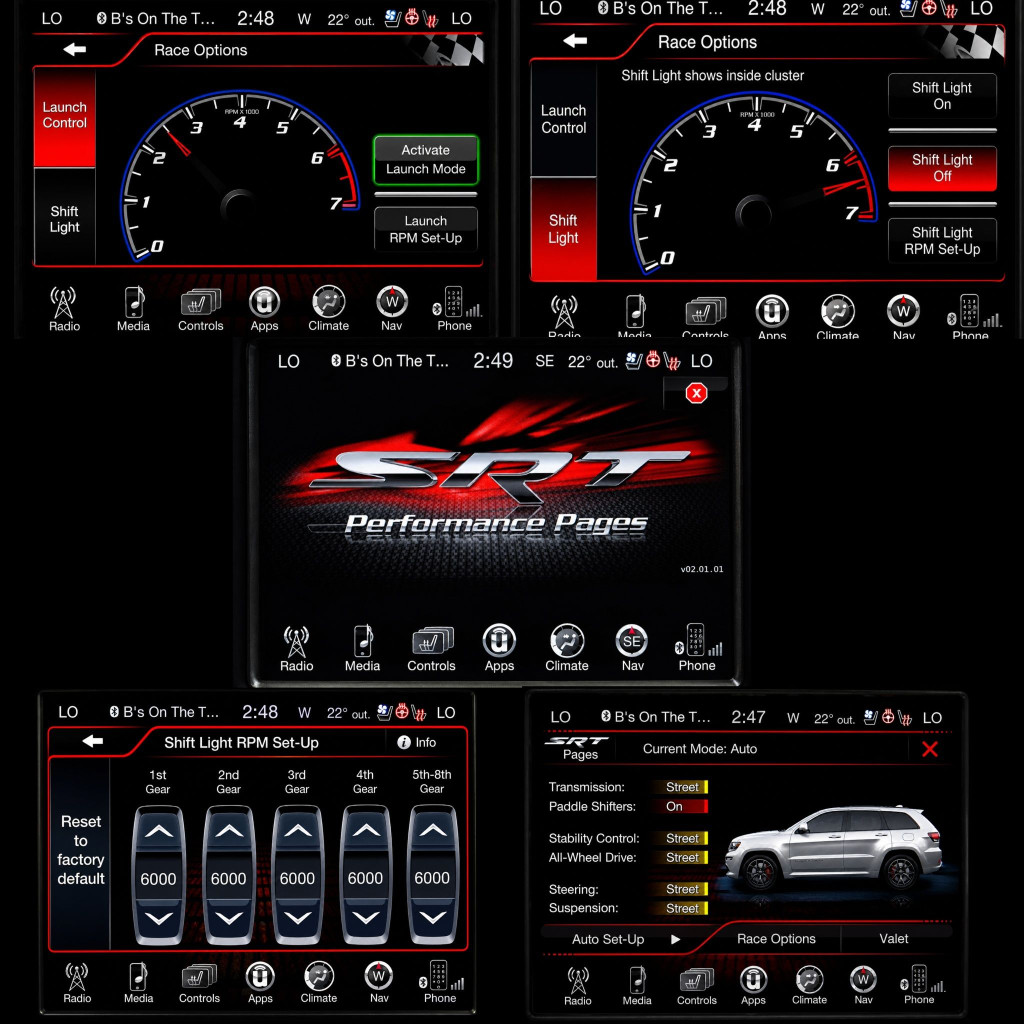Viewport: 1024px width, 1024px height.
Task: Open Radio on RPM Set-Up screen
Action: pyautogui.click(x=77, y=983)
